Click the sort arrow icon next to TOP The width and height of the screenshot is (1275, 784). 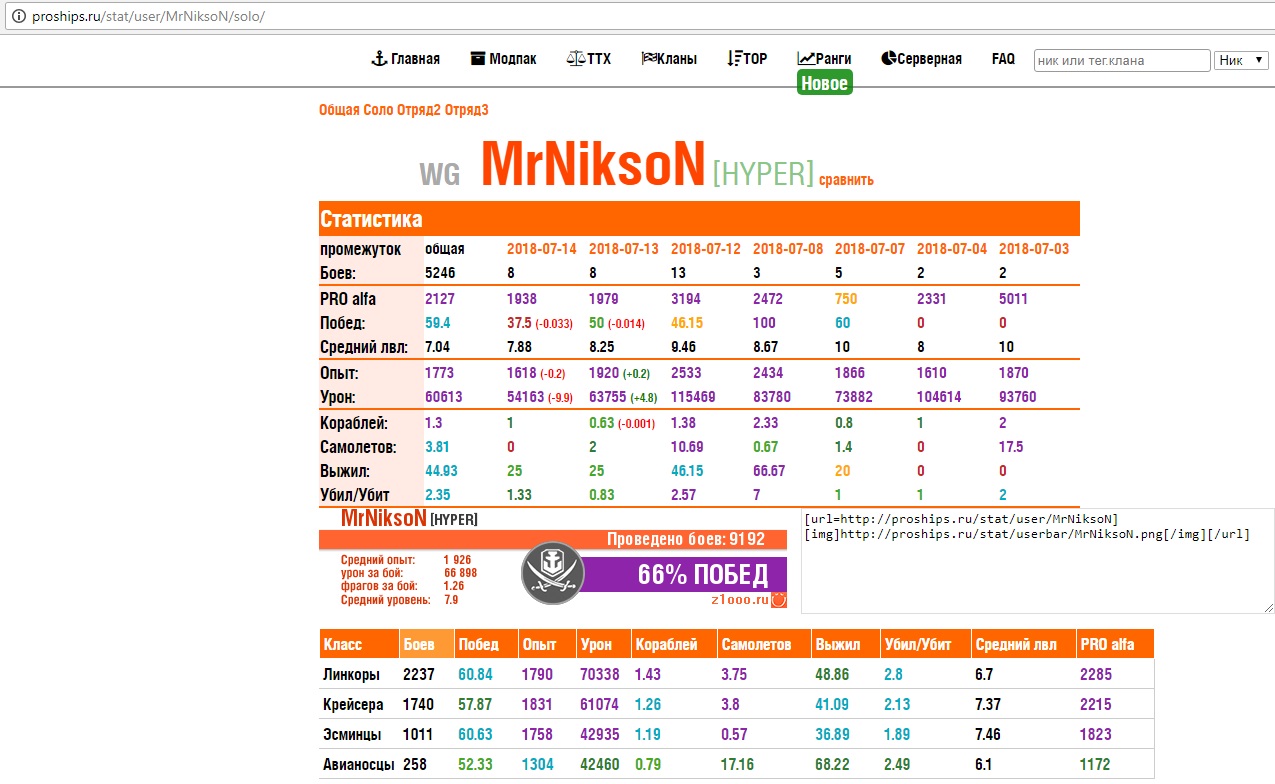tap(734, 59)
